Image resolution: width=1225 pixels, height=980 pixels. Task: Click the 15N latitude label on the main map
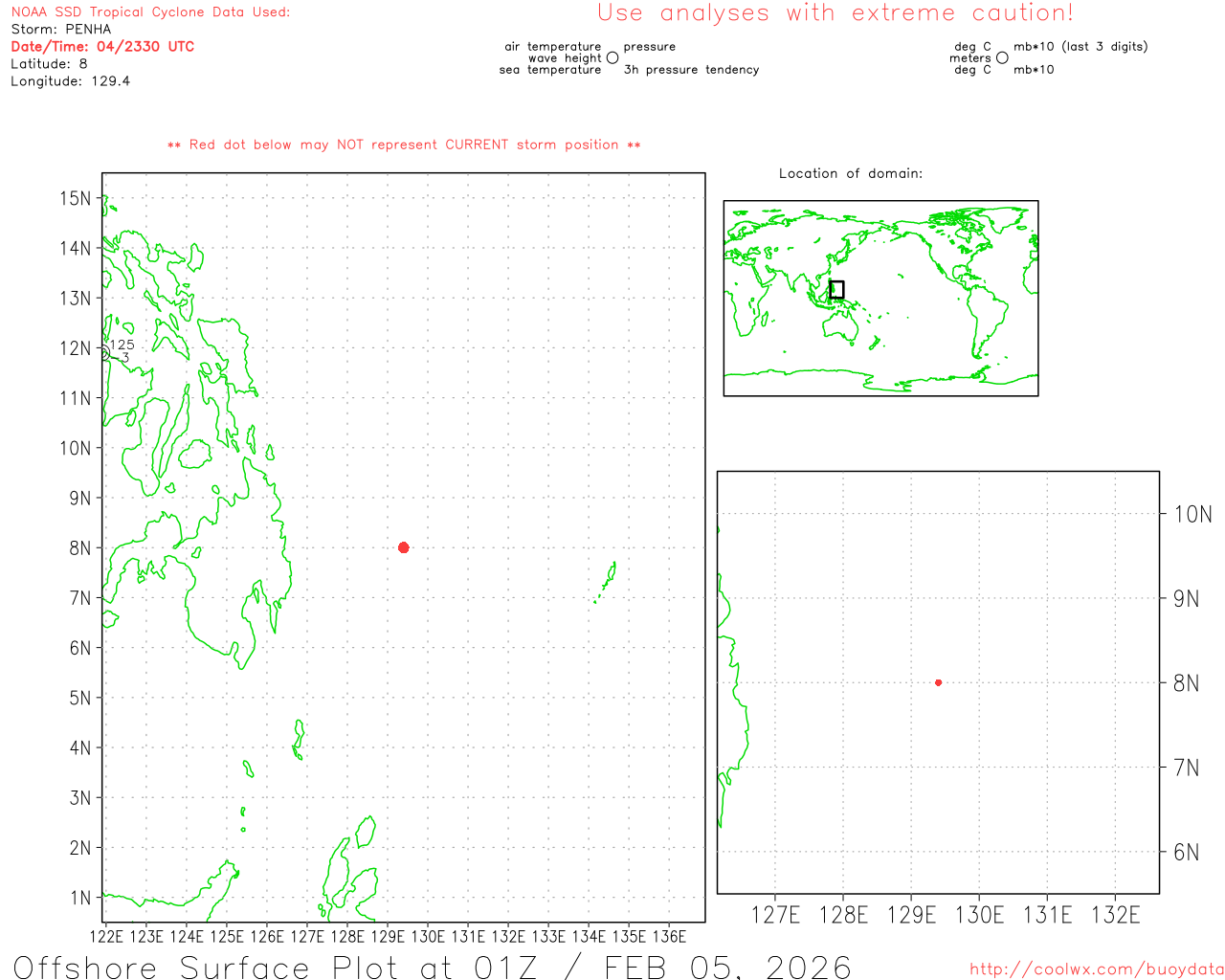point(76,198)
